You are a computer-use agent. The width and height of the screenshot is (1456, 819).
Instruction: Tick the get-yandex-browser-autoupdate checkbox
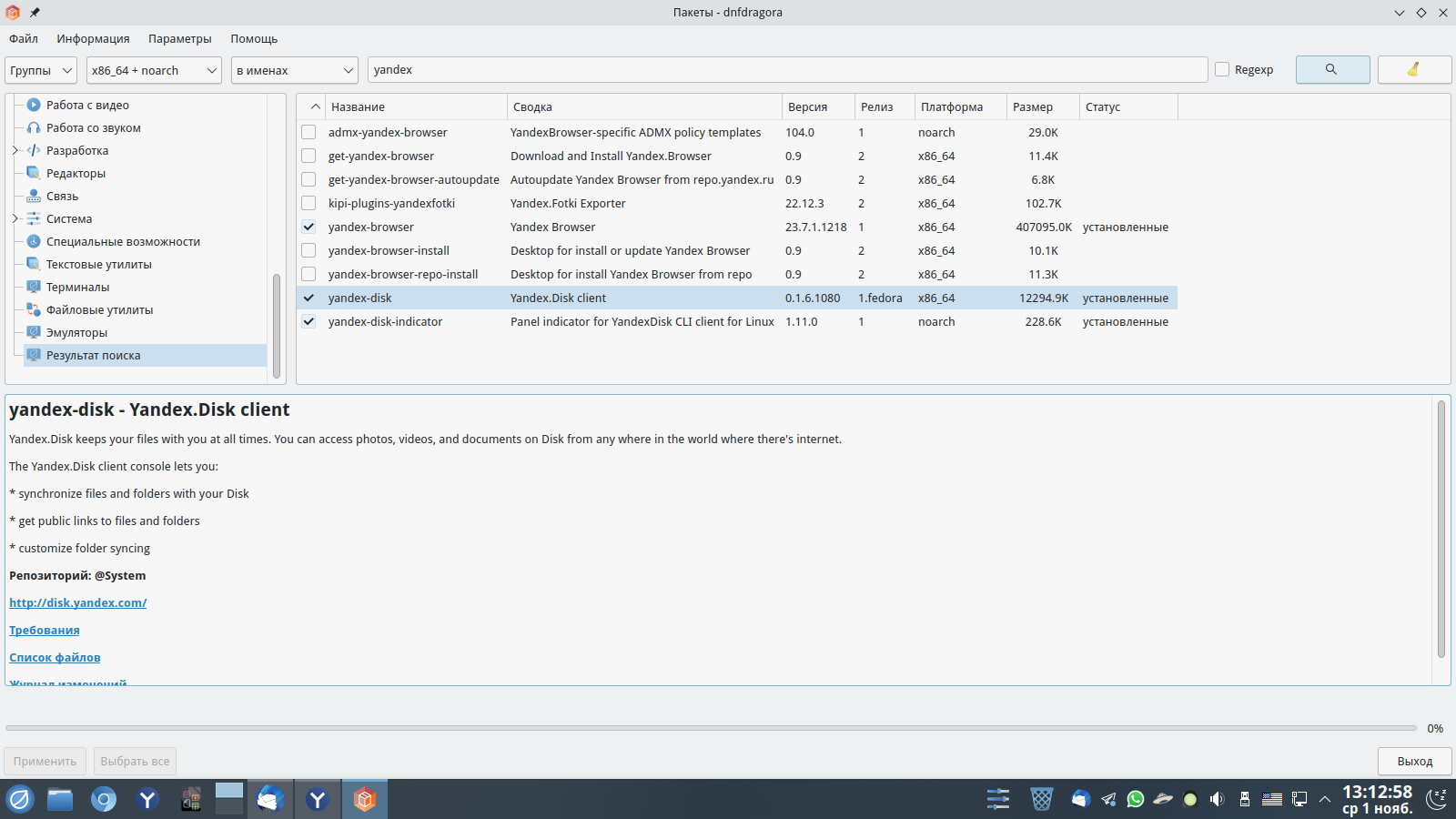(308, 179)
